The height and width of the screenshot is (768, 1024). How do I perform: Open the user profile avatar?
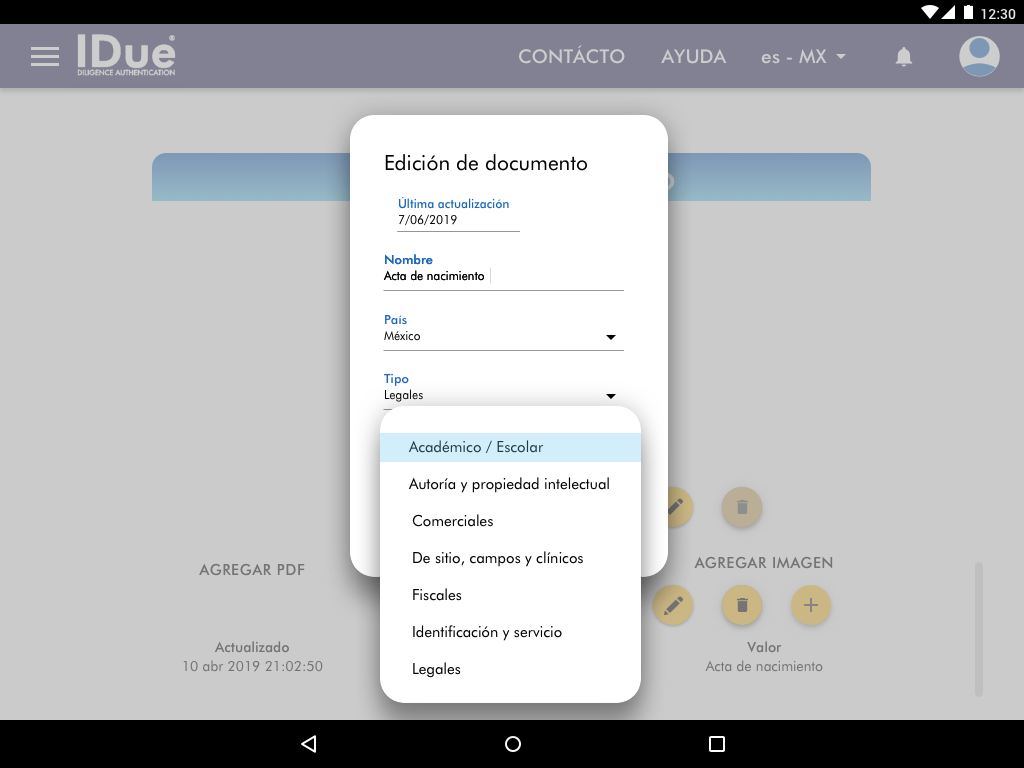[x=978, y=57]
